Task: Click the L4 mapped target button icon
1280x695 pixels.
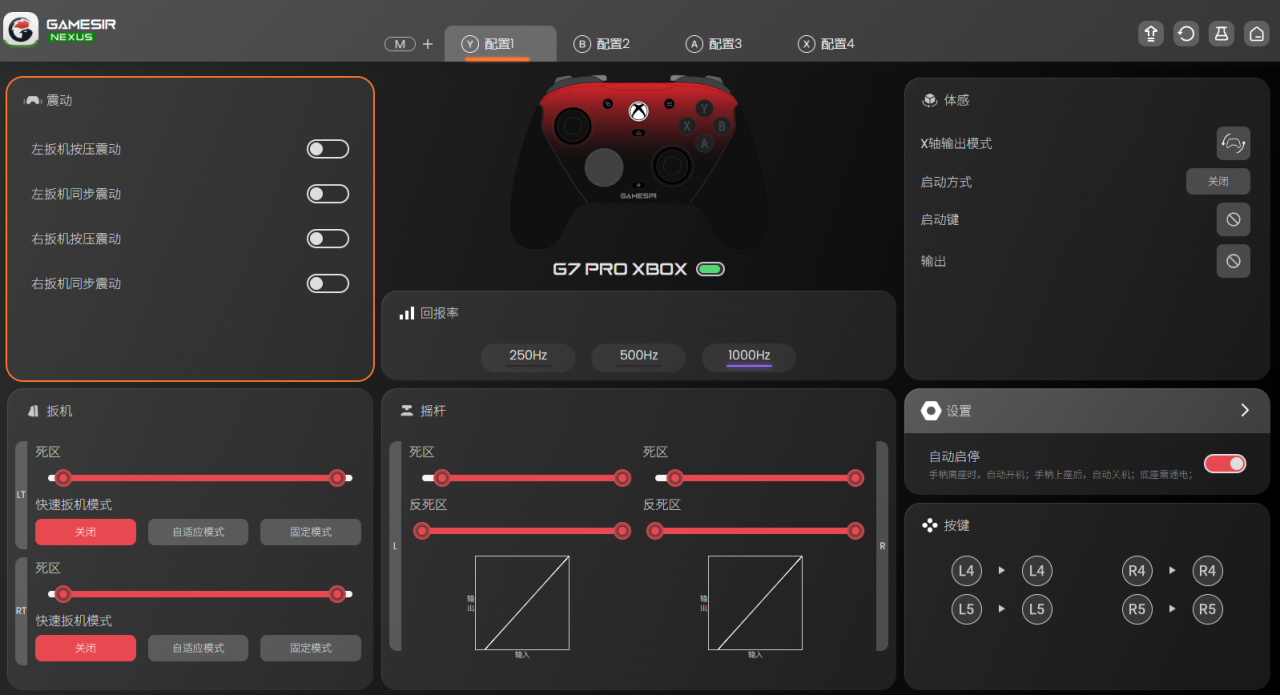Action: (1037, 572)
